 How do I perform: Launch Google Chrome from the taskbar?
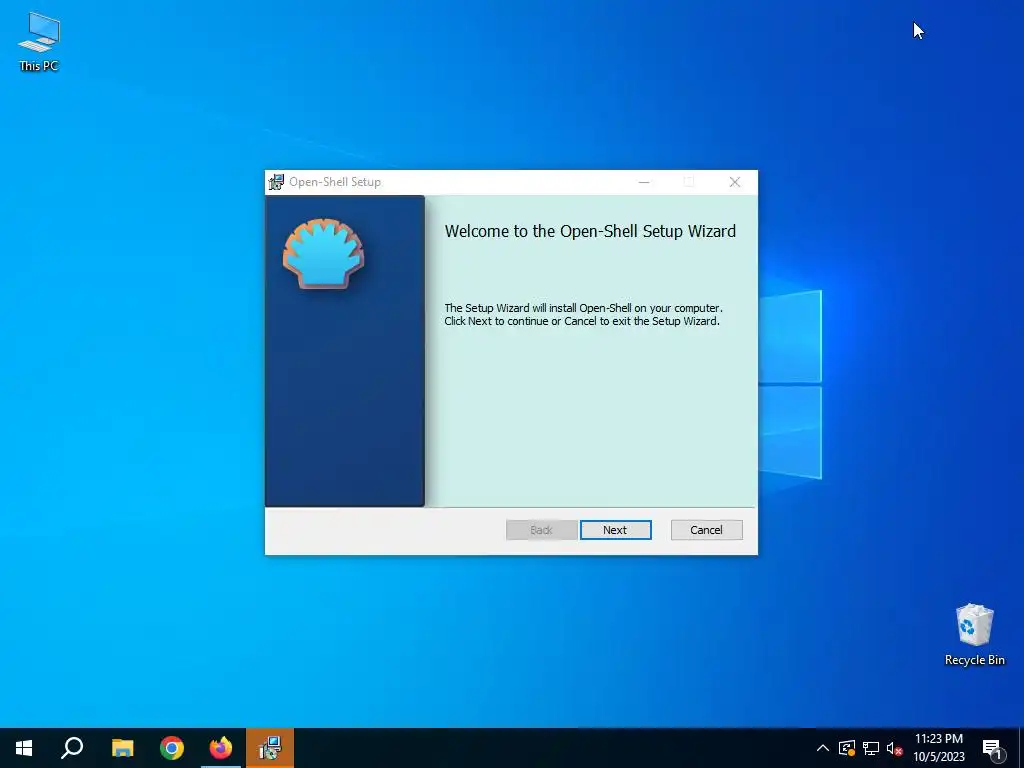[x=172, y=748]
